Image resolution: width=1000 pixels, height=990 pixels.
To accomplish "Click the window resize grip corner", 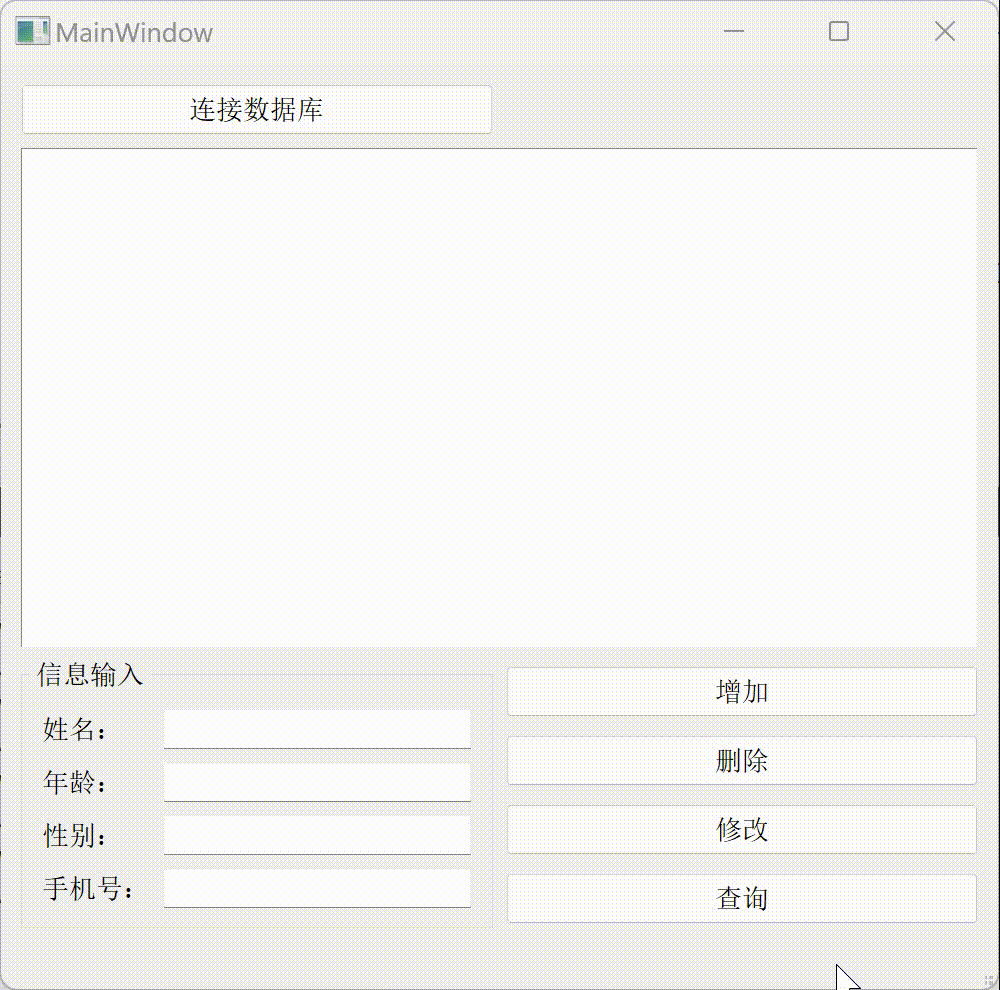I will 990,980.
